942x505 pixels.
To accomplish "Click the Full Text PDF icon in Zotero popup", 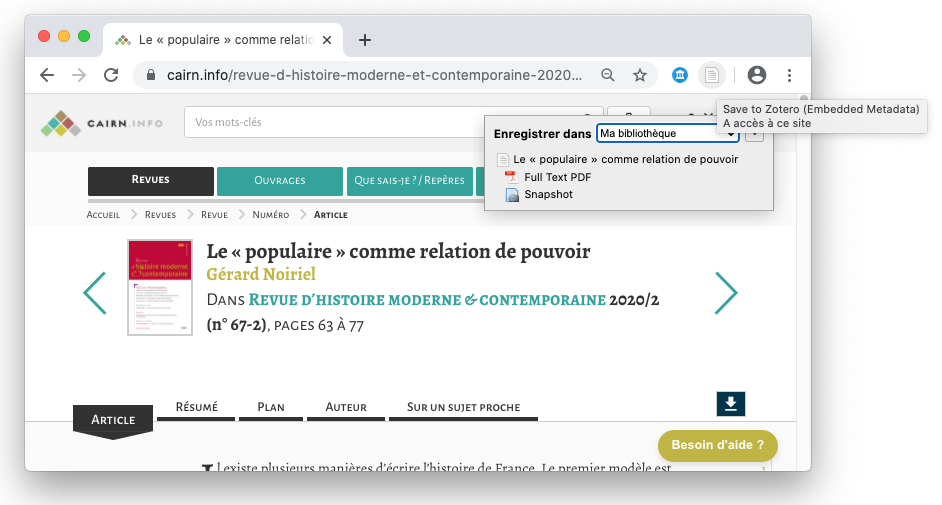I will tap(511, 177).
